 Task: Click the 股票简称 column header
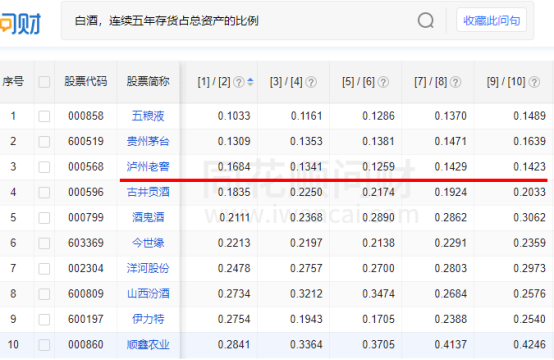(x=148, y=82)
